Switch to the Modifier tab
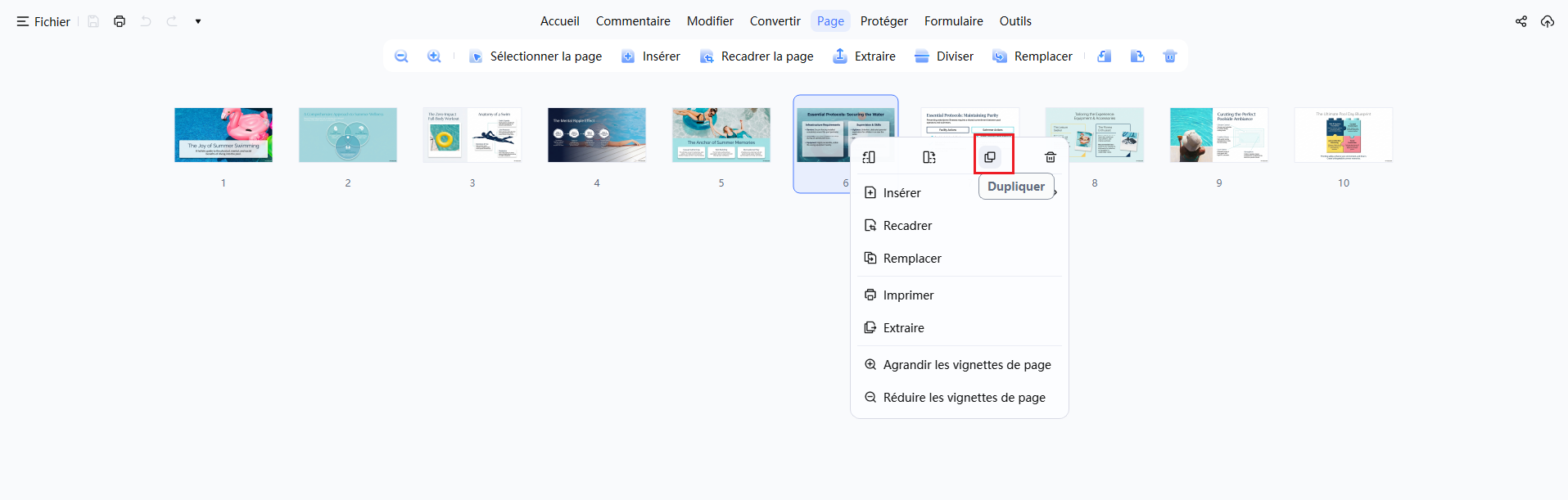 click(x=710, y=21)
